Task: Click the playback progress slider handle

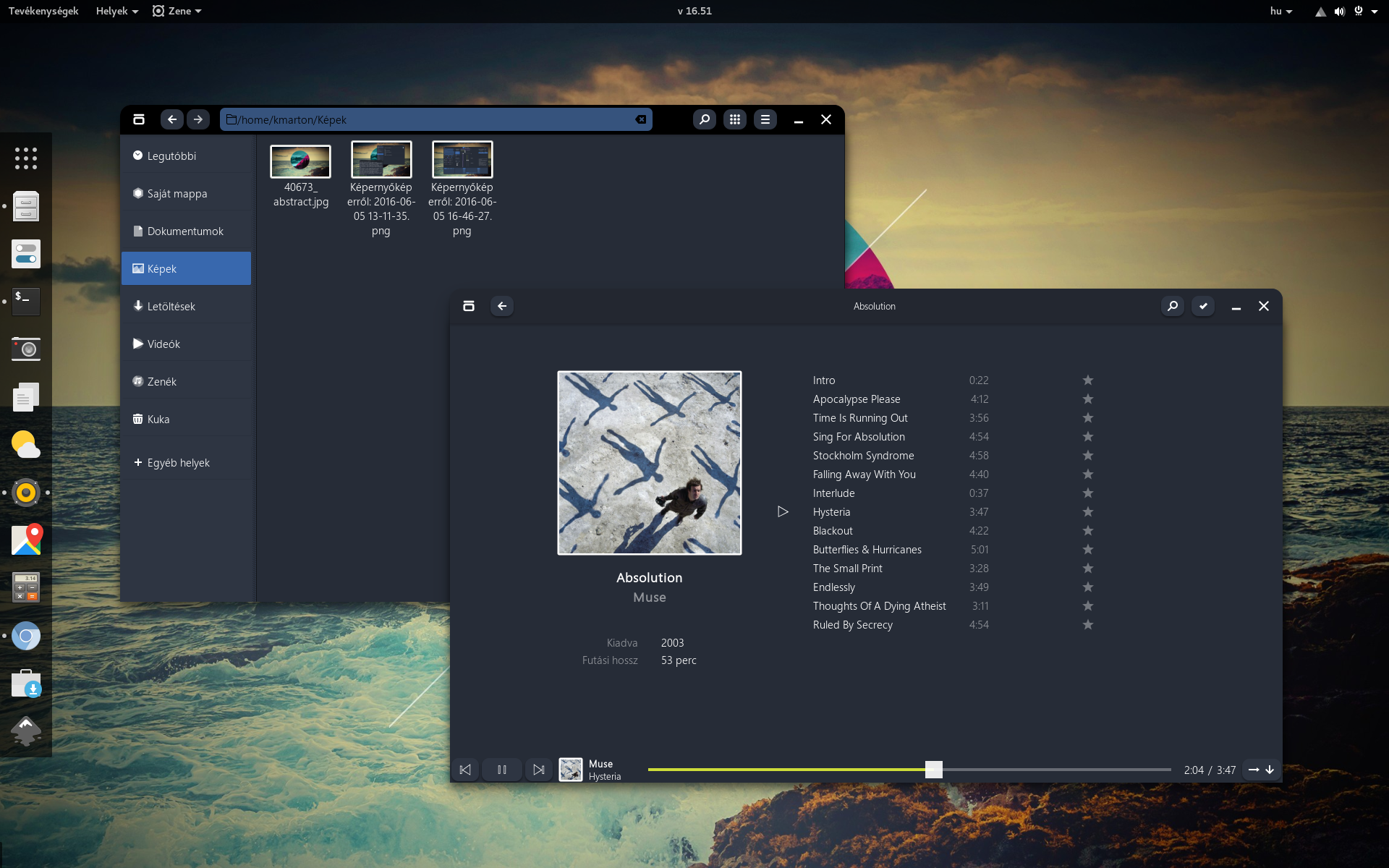Action: (934, 770)
